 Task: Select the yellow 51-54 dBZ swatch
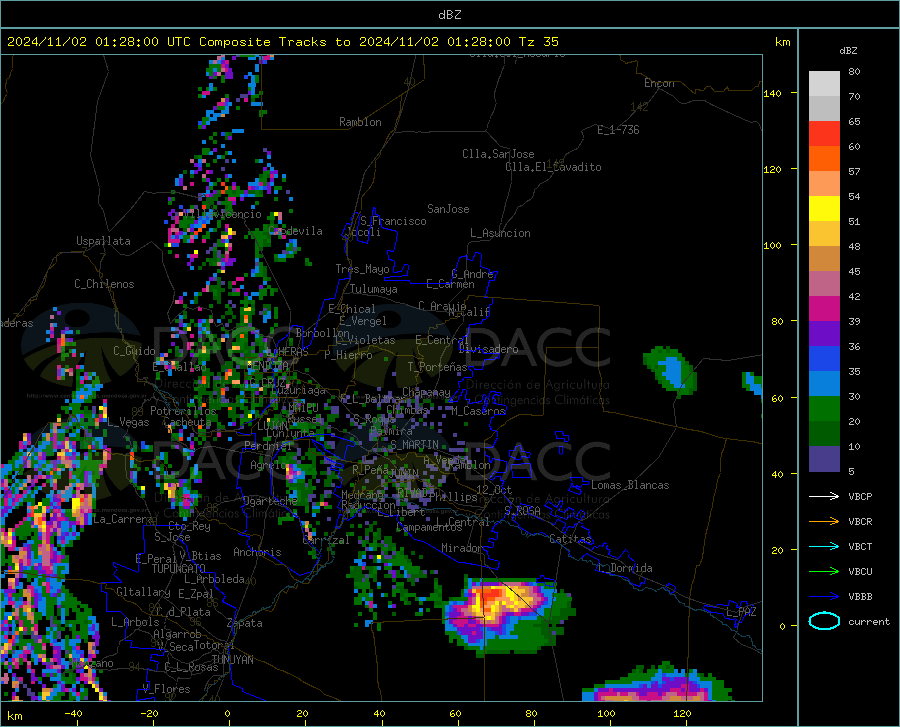point(824,209)
